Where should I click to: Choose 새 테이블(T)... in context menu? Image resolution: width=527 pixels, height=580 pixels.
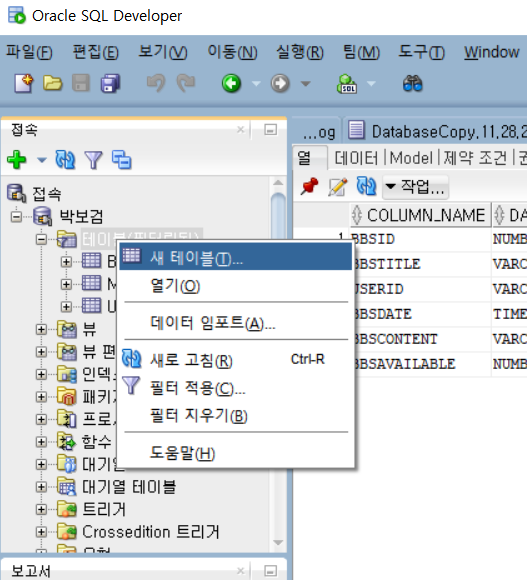coord(236,257)
